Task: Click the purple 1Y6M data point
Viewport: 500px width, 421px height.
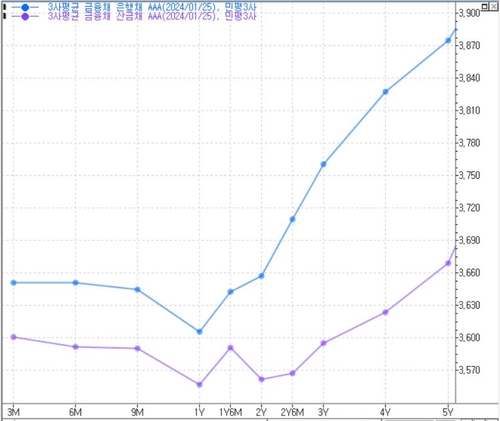Action: 230,348
